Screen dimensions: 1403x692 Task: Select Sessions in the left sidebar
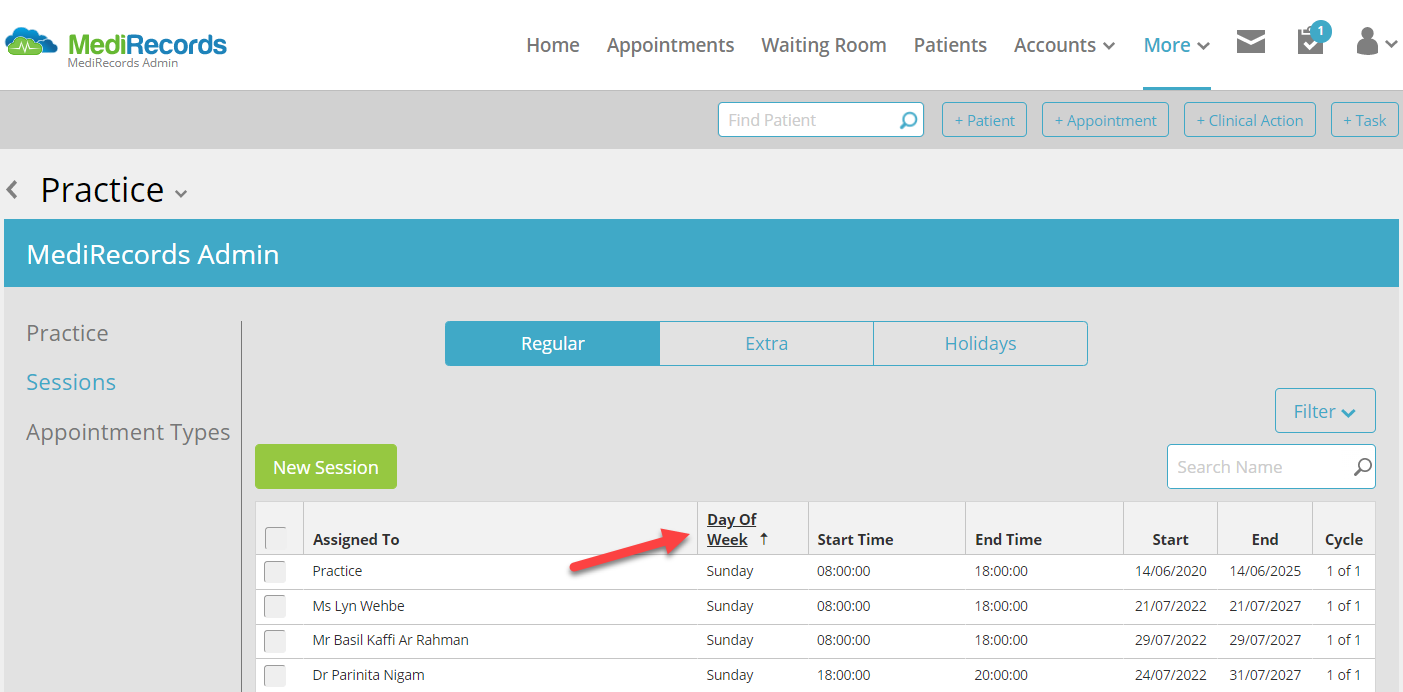click(71, 382)
